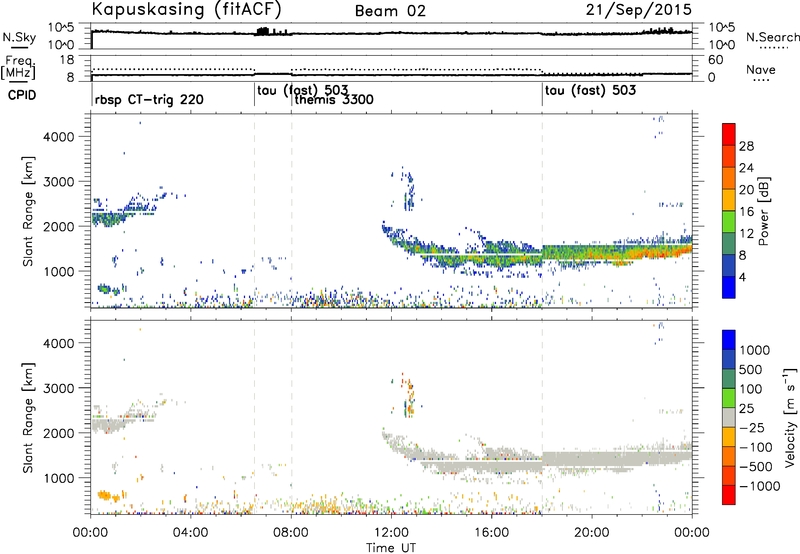Click the 'Time UT' axis label
This screenshot has width=800, height=554.
click(x=391, y=548)
